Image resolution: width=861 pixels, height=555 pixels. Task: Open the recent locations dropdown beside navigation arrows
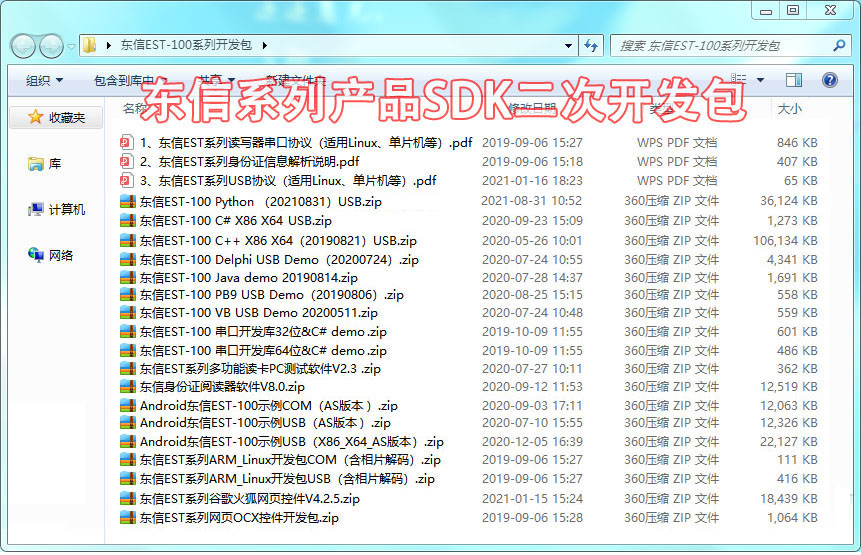coord(71,47)
